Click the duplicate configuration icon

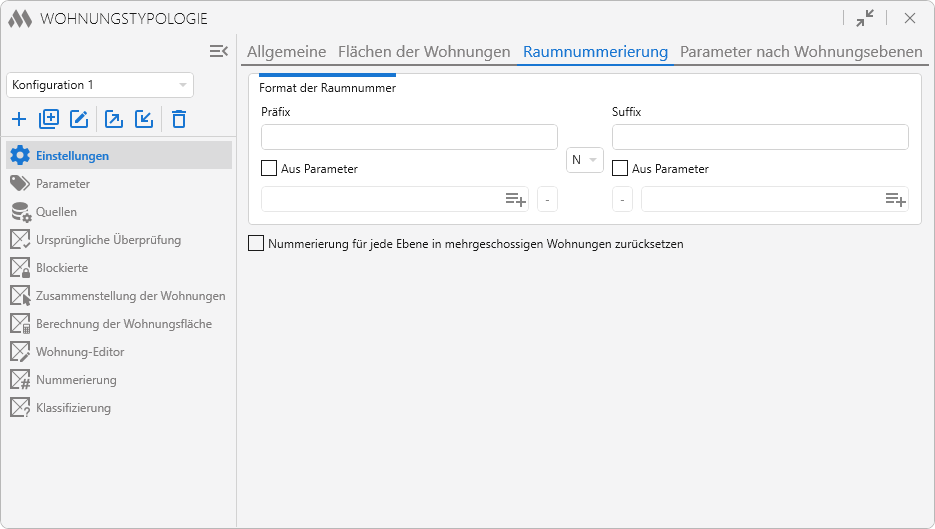[x=49, y=120]
